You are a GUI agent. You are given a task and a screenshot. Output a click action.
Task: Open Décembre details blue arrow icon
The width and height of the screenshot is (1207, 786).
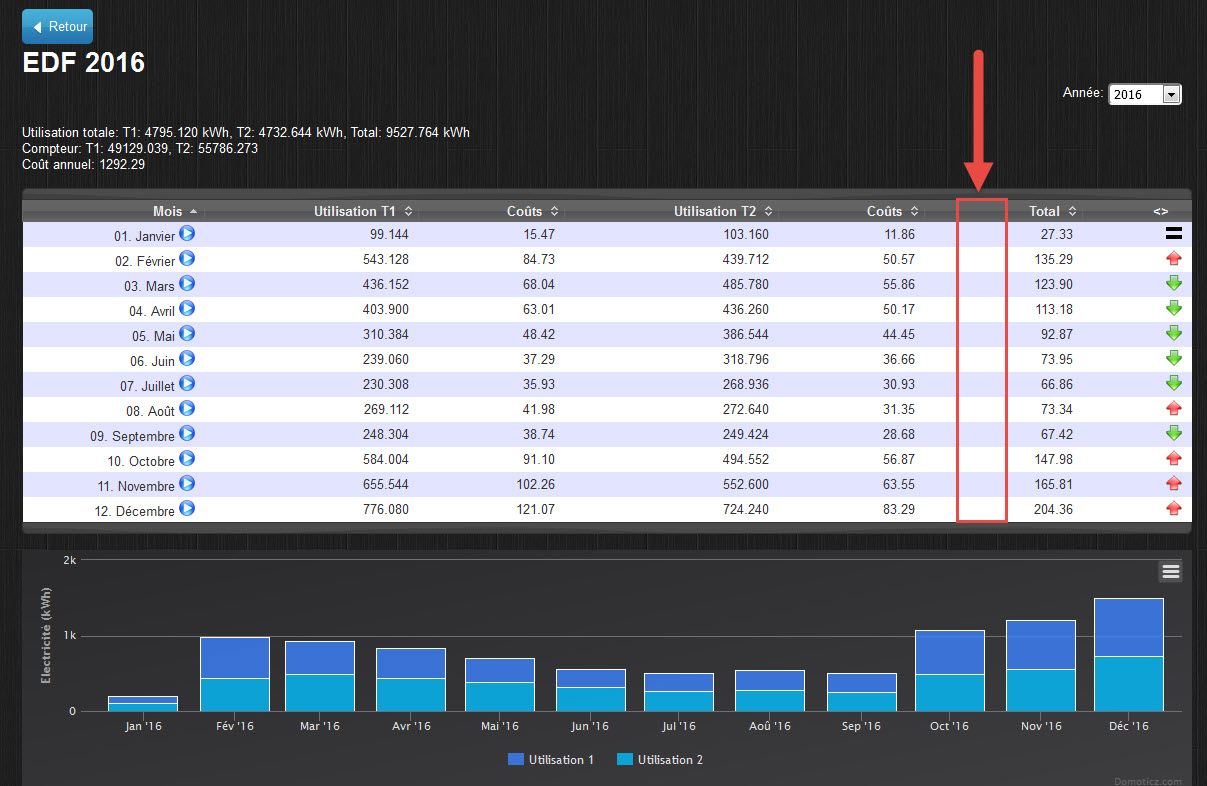(x=187, y=509)
